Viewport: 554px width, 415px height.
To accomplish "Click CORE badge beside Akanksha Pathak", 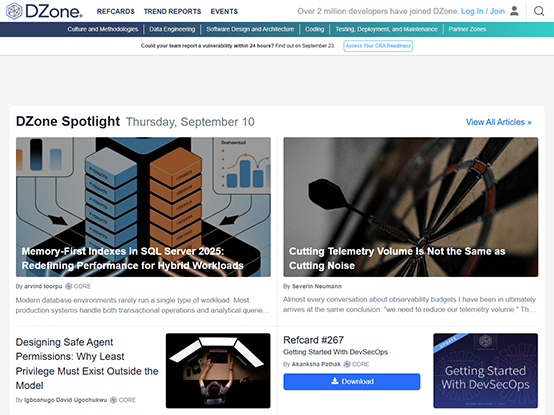I will [x=356, y=364].
